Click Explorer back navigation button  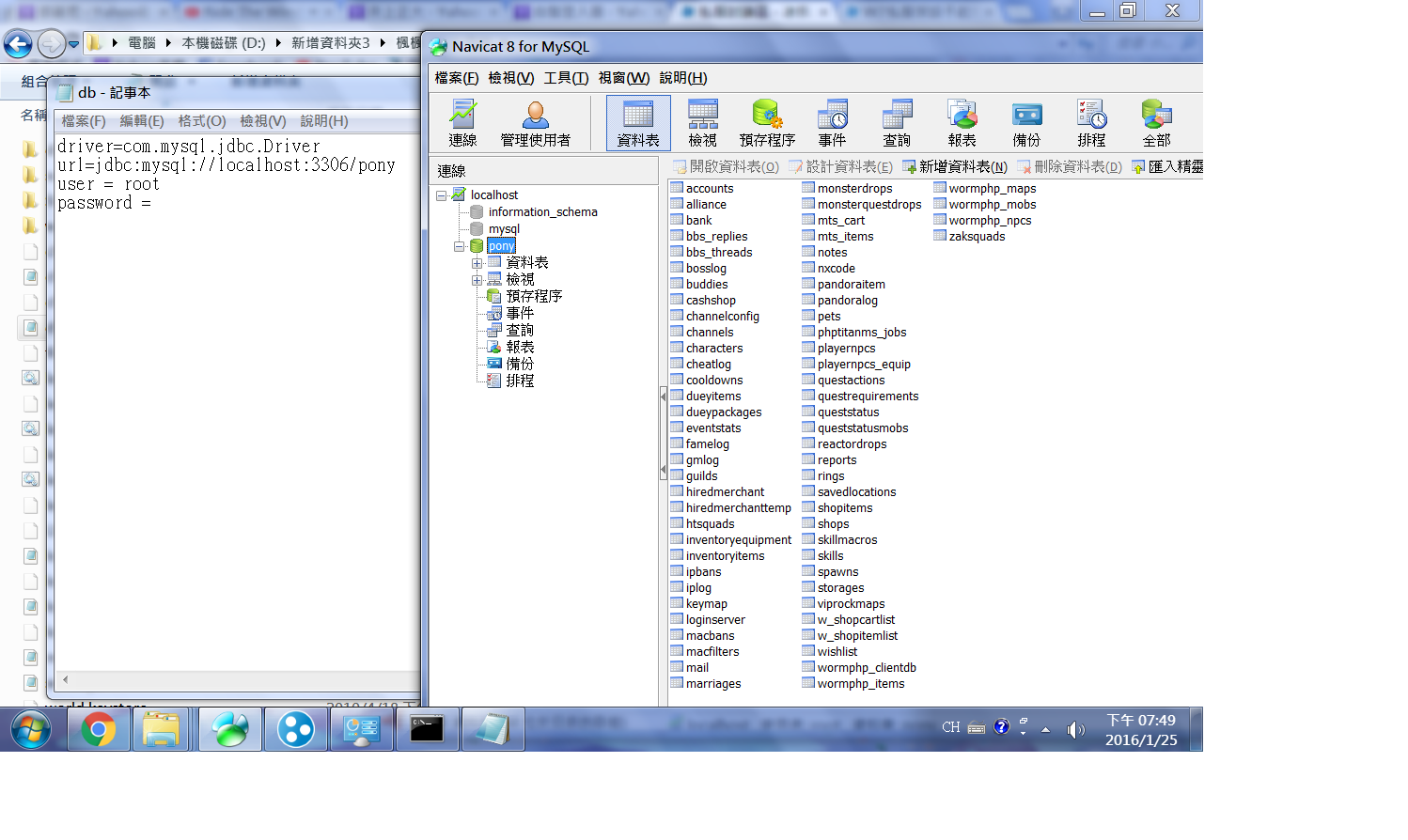point(18,43)
